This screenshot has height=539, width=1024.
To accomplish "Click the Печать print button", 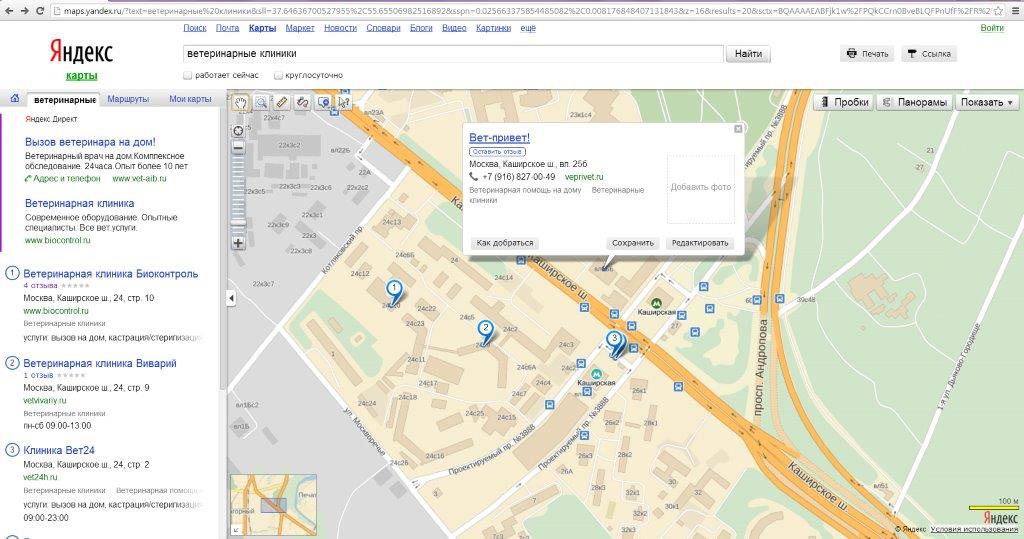I will click(x=867, y=54).
